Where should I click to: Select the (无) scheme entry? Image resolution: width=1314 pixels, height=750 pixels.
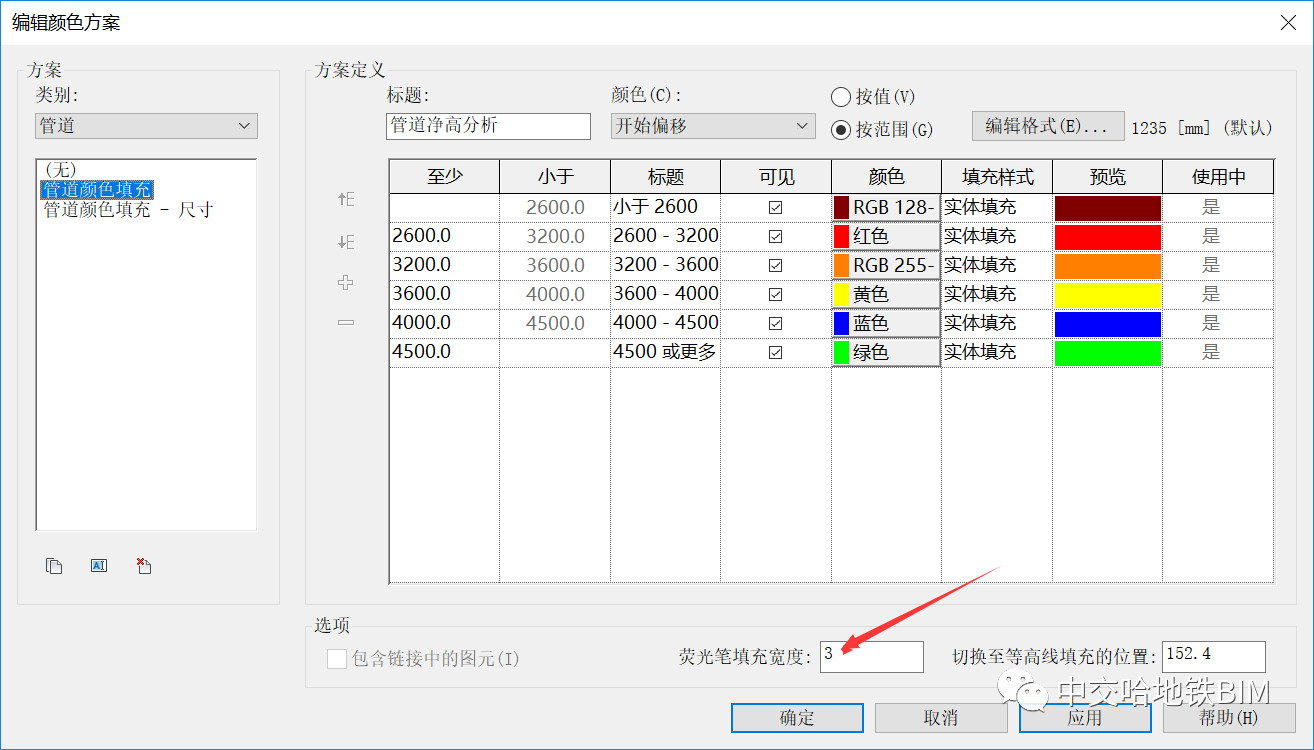pyautogui.click(x=59, y=170)
